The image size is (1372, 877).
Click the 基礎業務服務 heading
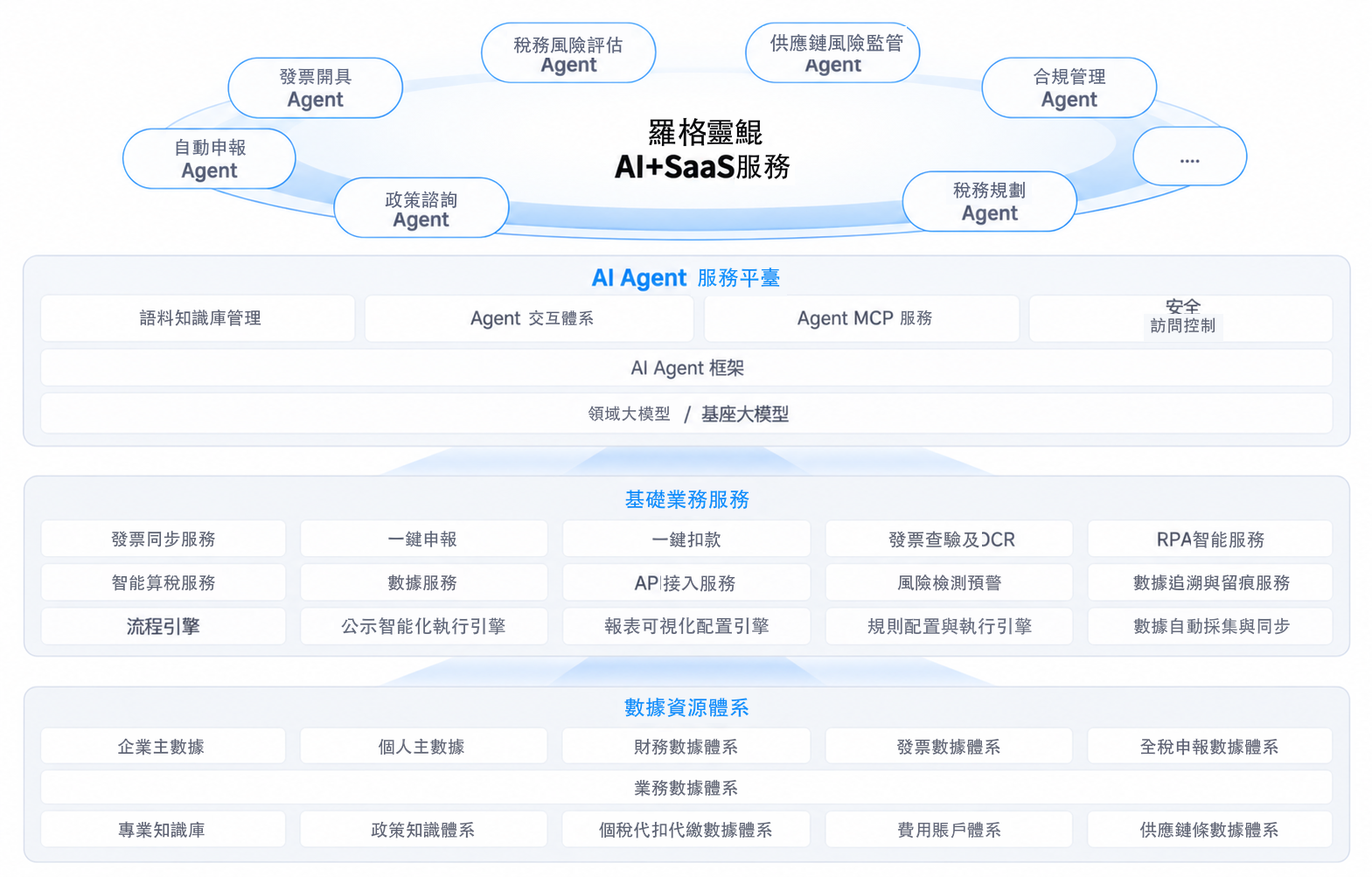click(686, 499)
